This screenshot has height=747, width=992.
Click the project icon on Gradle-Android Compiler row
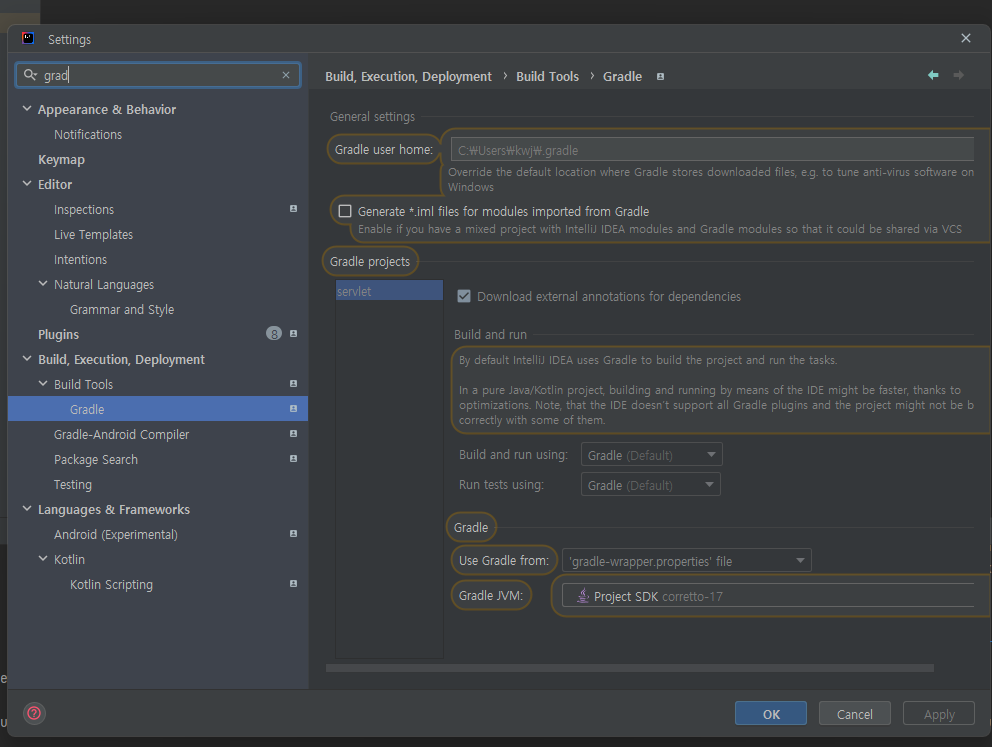point(294,433)
